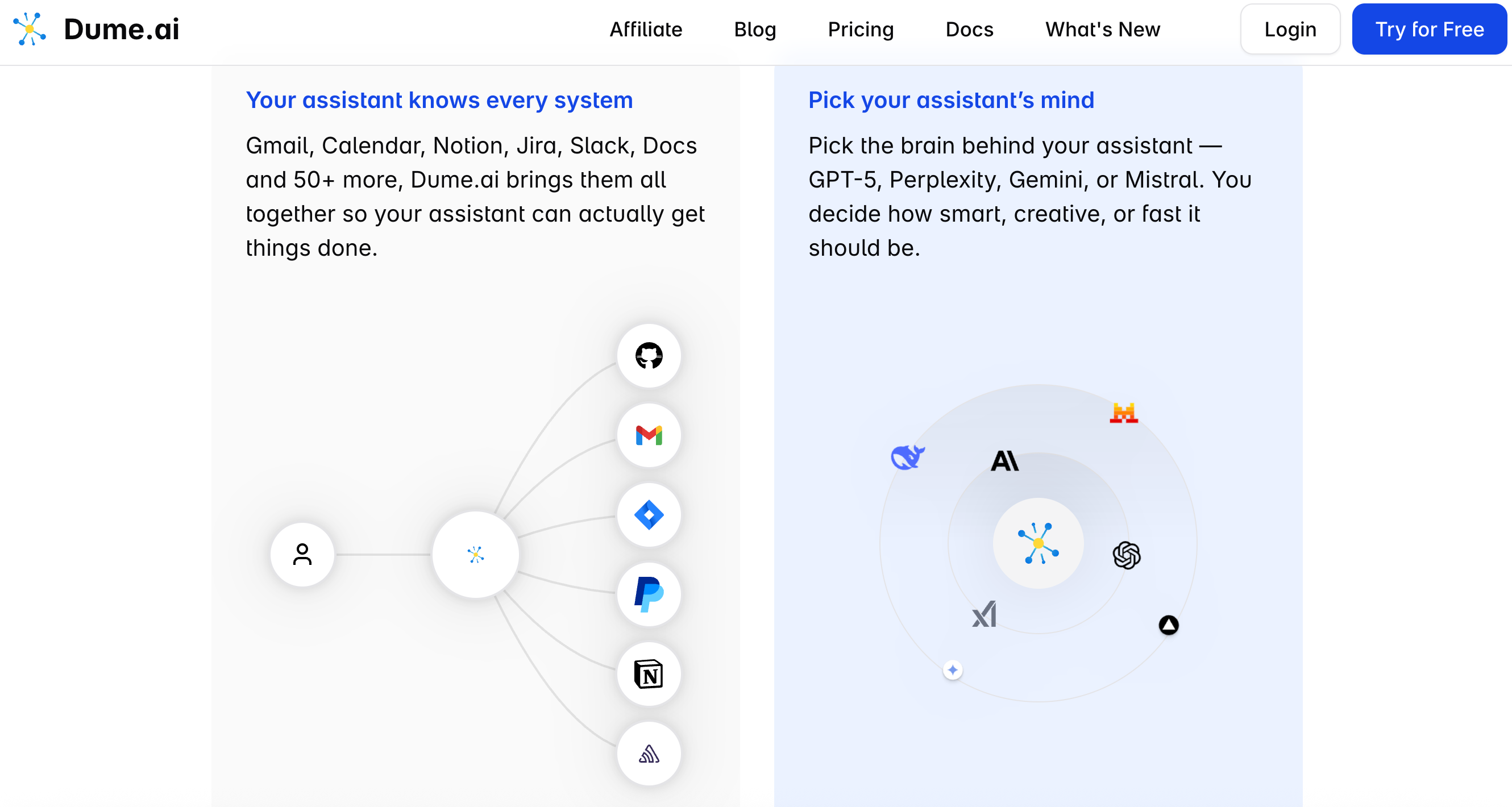The image size is (1512, 807).
Task: Click the Mistral logo in orbit
Action: pyautogui.click(x=1123, y=413)
